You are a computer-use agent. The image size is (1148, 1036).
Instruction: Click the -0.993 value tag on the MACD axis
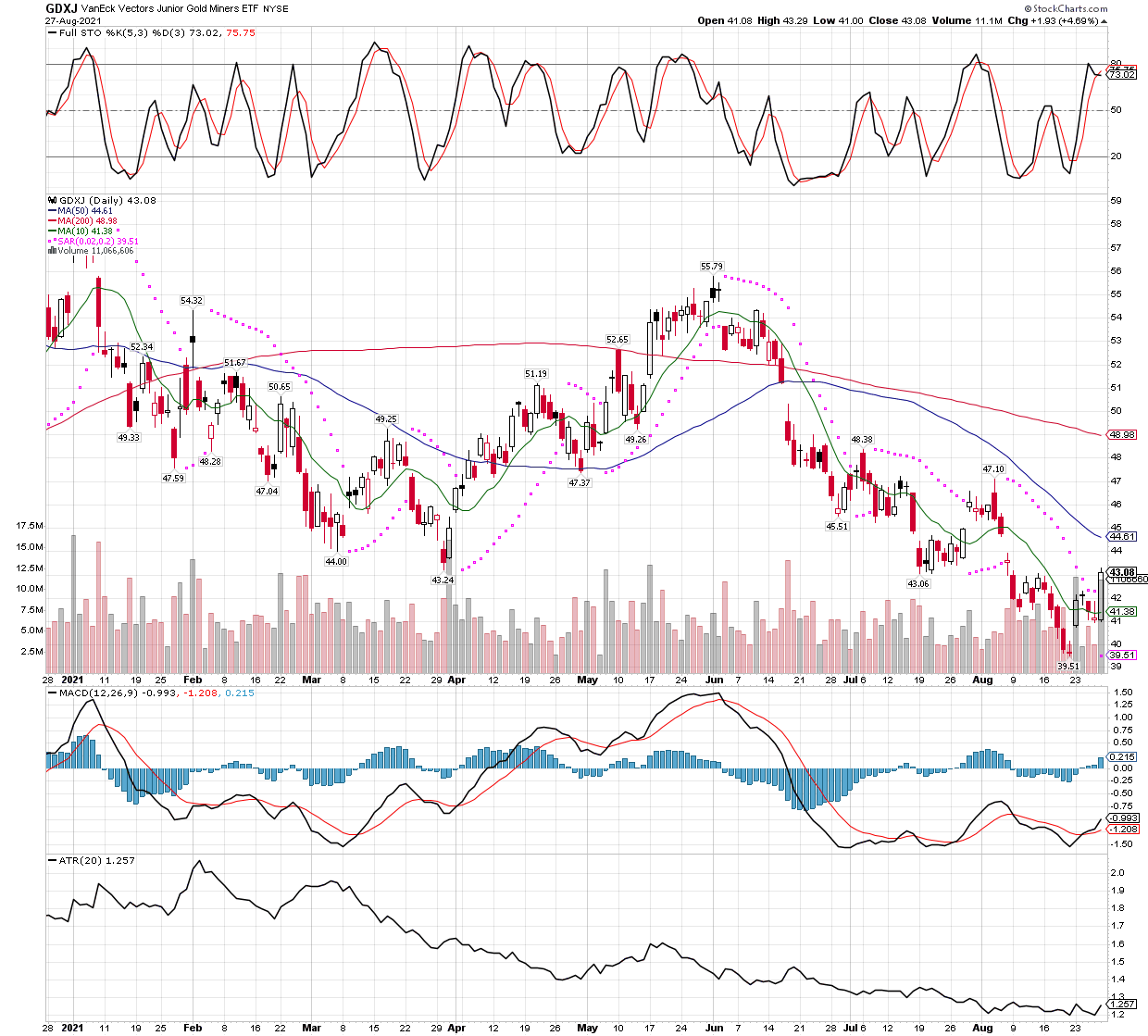click(1123, 818)
